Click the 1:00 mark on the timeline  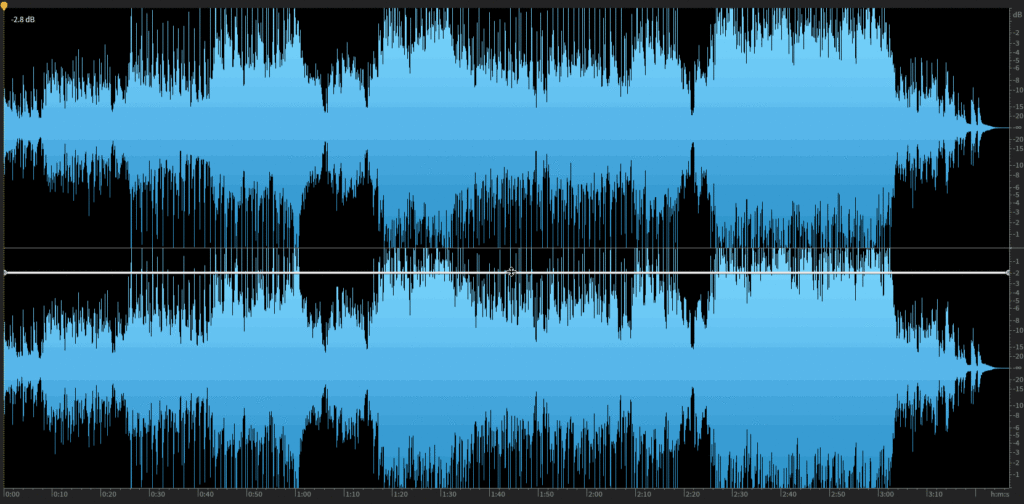point(303,494)
